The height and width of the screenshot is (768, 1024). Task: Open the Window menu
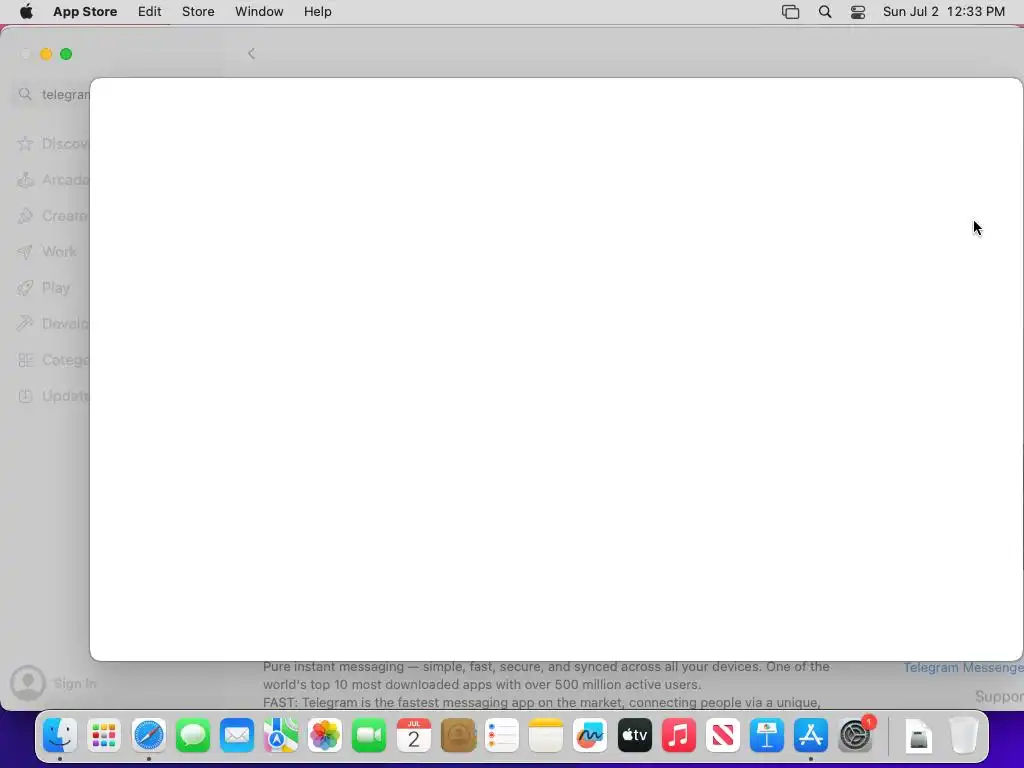(259, 12)
